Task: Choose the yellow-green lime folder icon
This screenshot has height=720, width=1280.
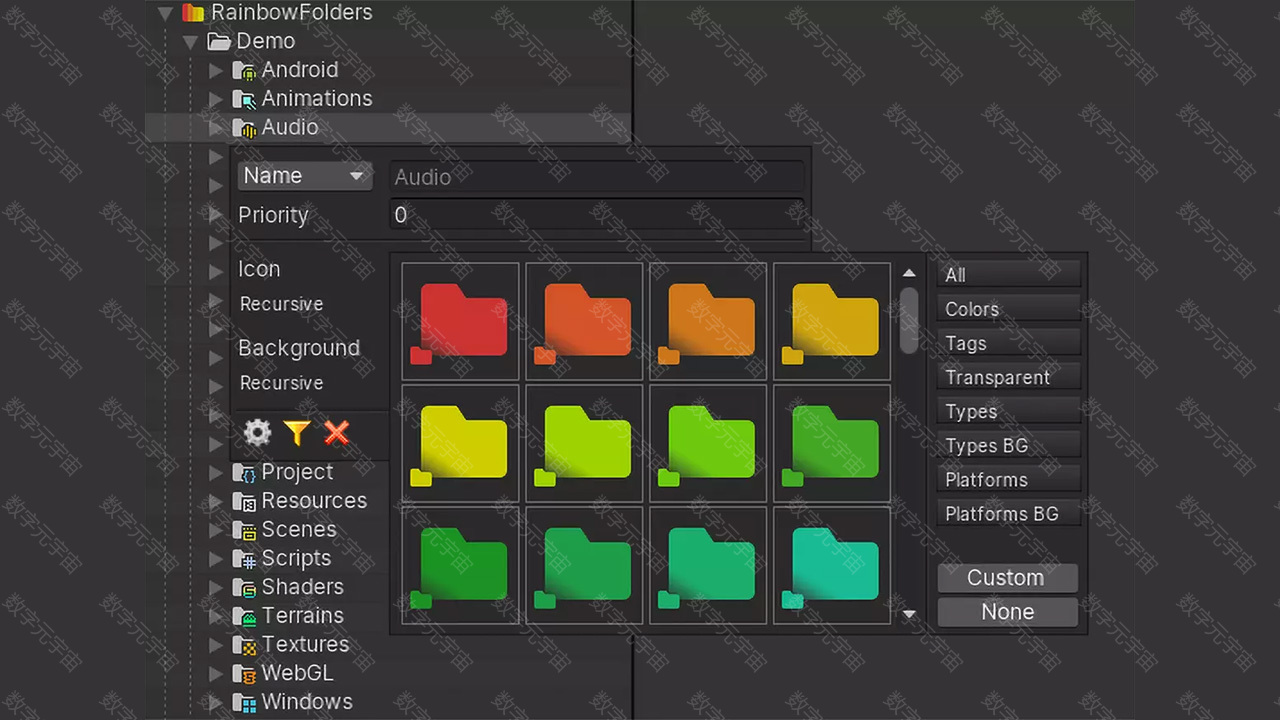Action: coord(584,443)
